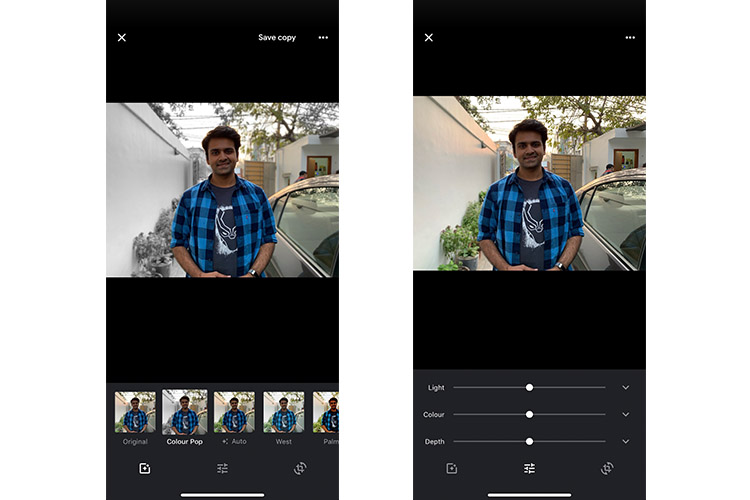
Task: Choose the West filter thumbnail
Action: (x=284, y=412)
